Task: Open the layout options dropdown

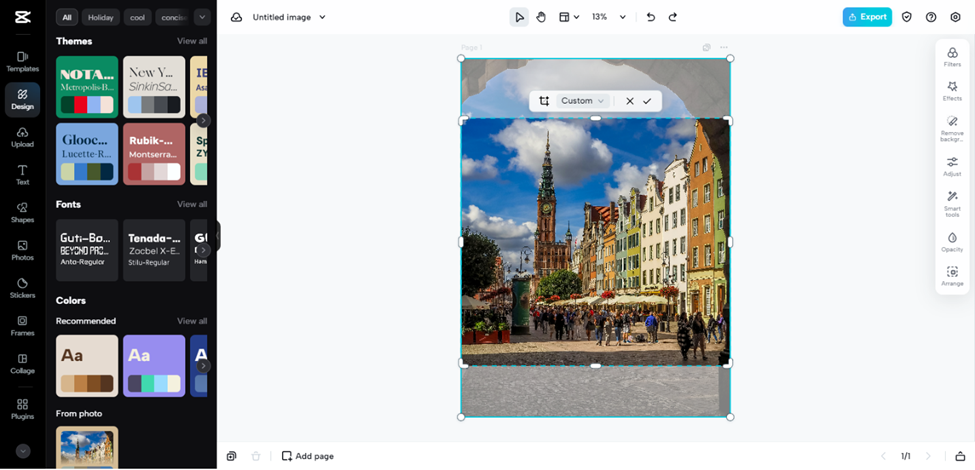Action: 569,17
